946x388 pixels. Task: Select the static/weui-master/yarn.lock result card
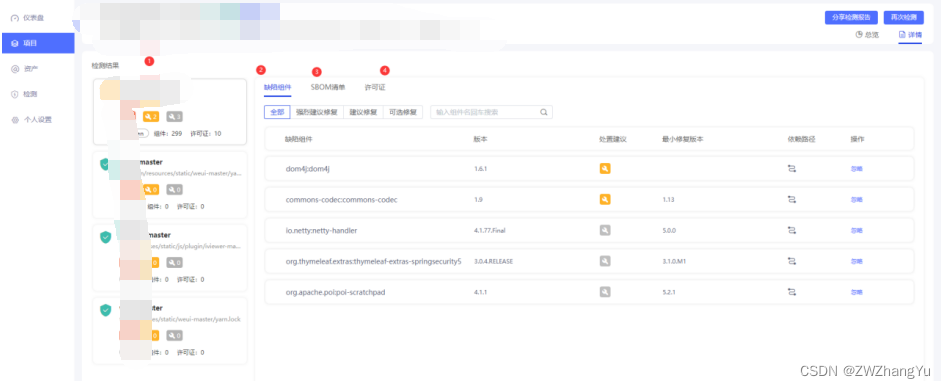[170, 331]
